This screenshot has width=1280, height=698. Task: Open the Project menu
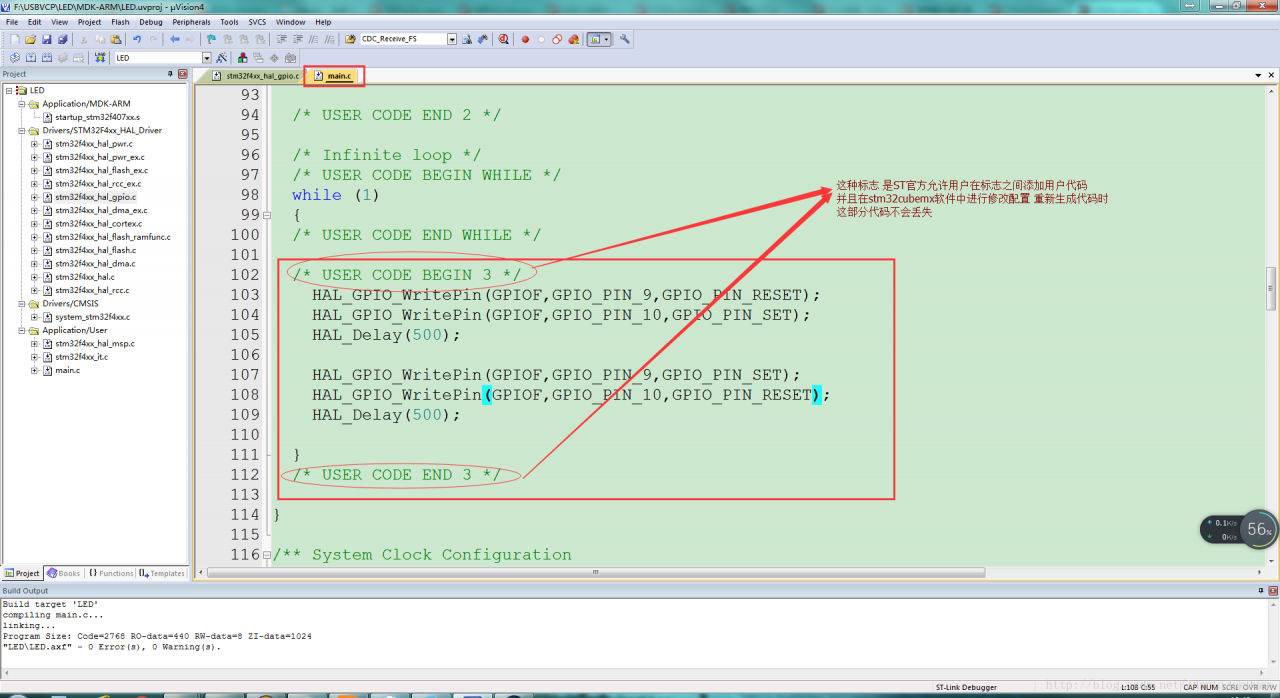coord(89,21)
